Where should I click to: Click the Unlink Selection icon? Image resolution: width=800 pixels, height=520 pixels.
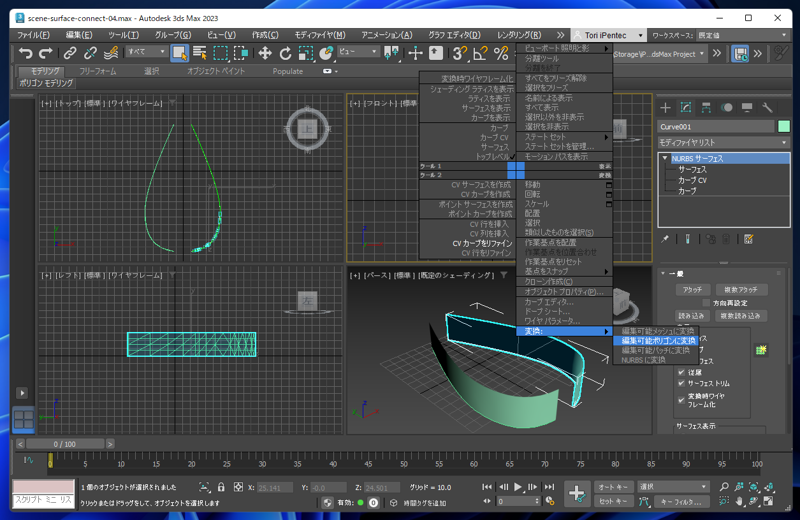point(90,53)
